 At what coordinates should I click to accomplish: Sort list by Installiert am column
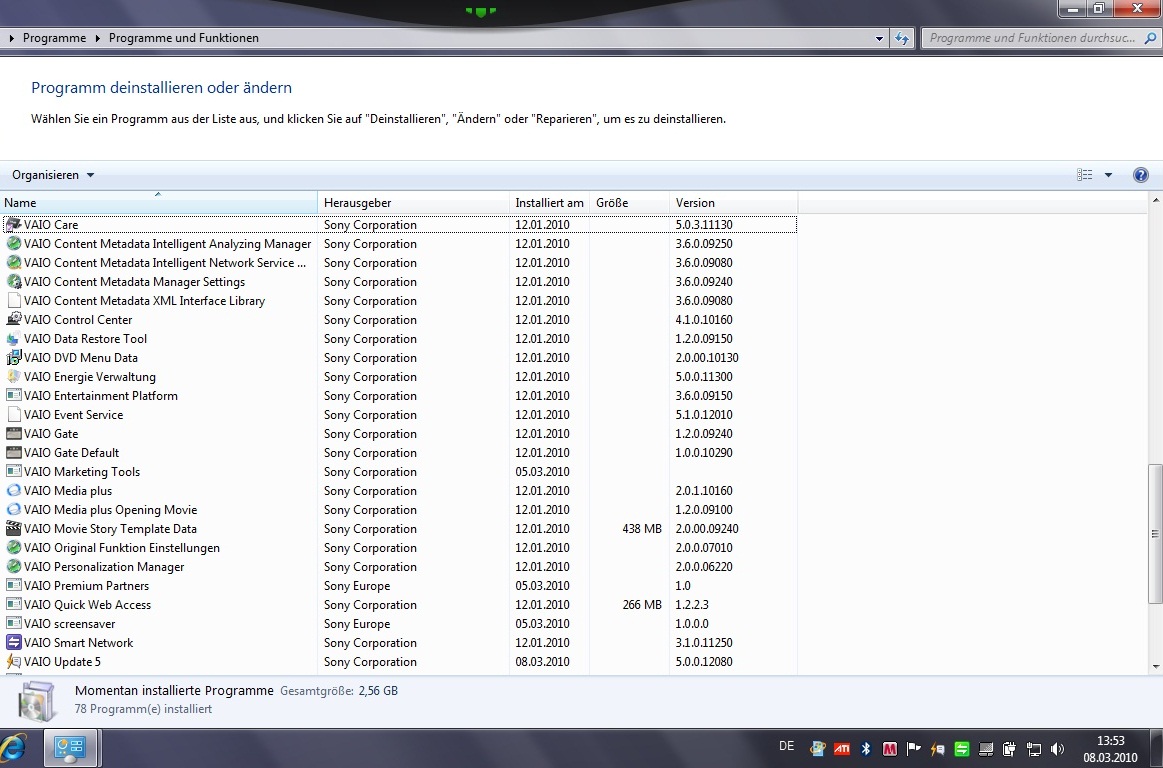pos(550,203)
